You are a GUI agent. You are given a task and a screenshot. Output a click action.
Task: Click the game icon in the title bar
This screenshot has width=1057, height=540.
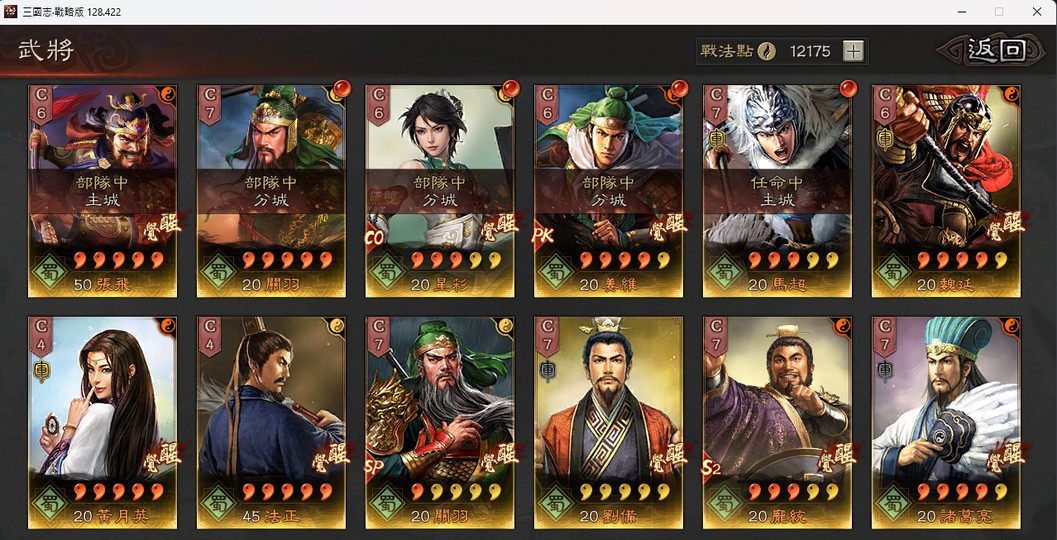11,11
